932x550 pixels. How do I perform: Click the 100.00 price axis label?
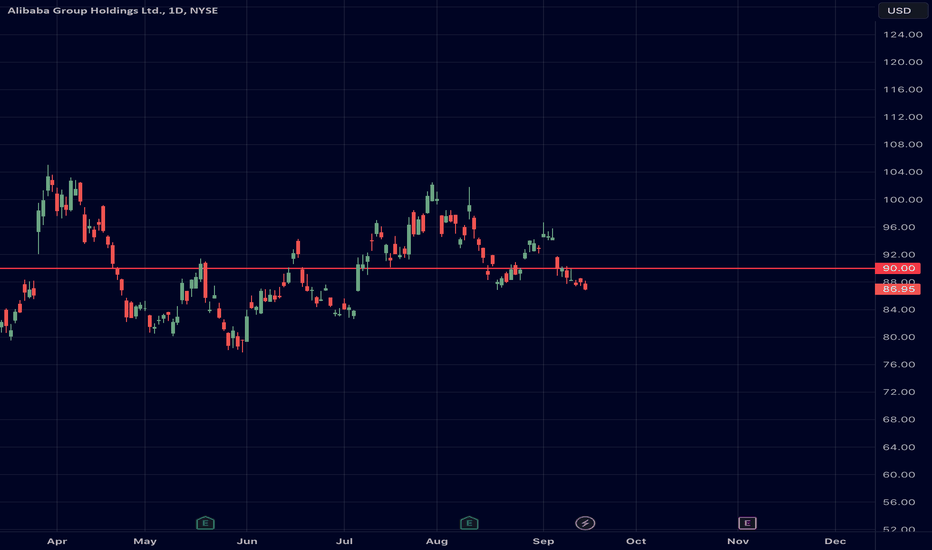coord(903,199)
